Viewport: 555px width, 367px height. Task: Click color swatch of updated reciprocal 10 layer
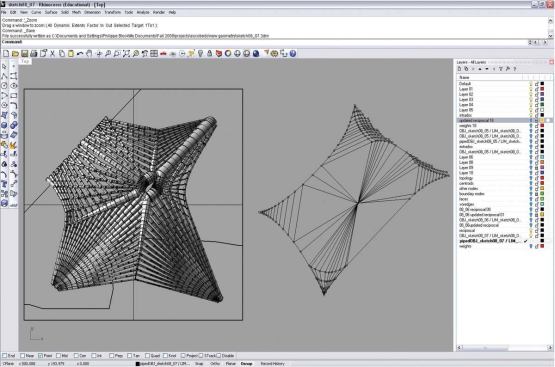click(542, 121)
